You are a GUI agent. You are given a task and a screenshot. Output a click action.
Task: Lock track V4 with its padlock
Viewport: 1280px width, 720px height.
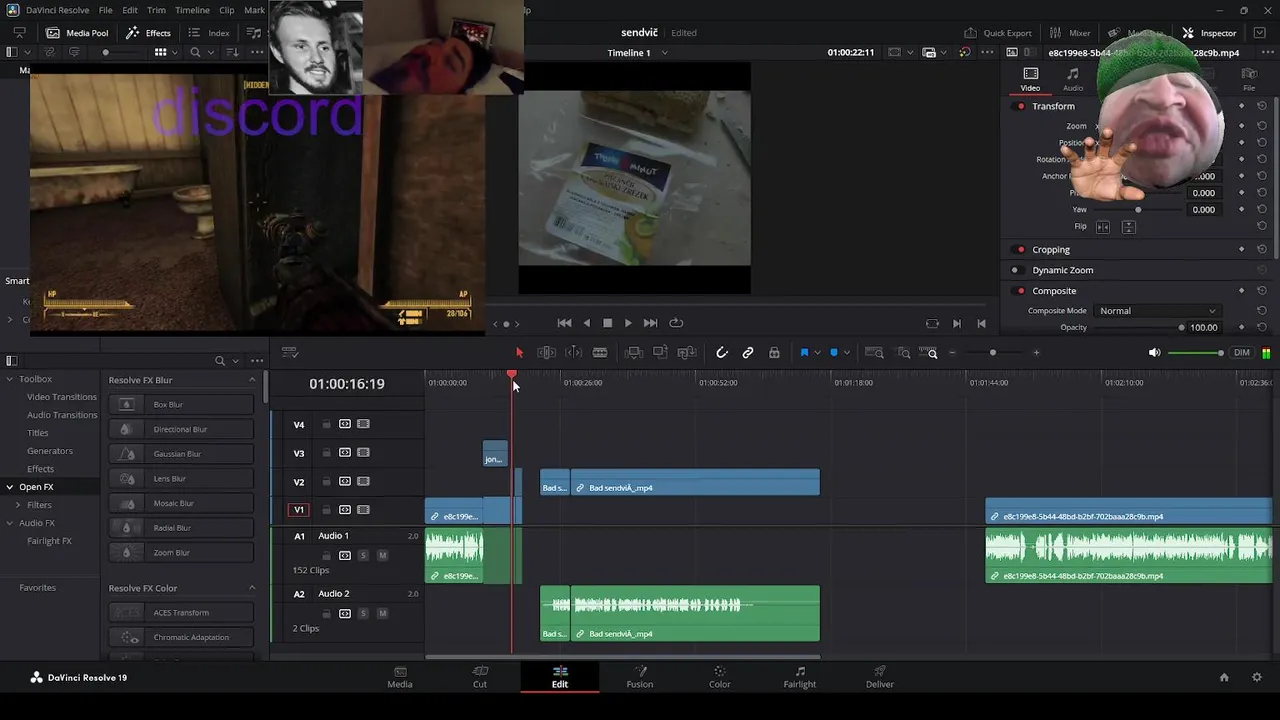point(326,424)
